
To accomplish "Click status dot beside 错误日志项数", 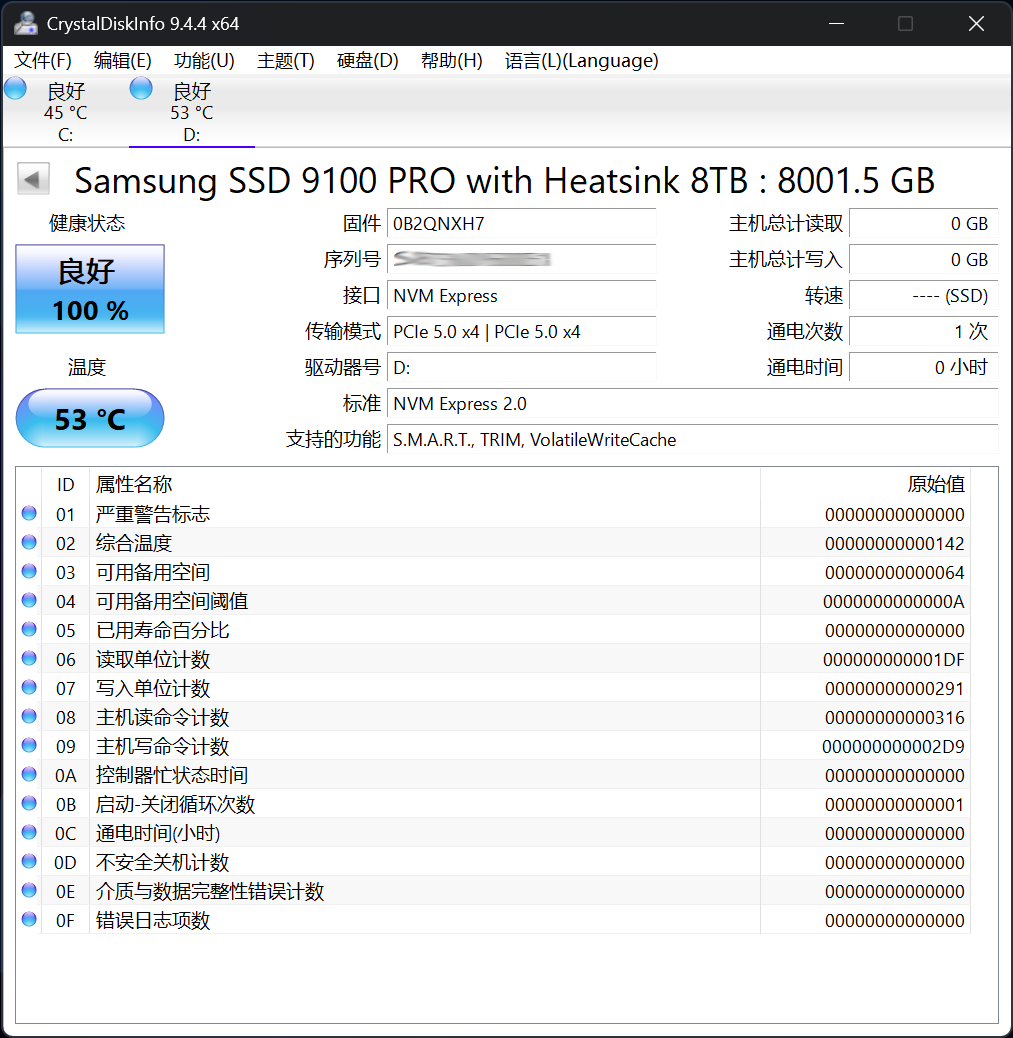I will (28, 919).
